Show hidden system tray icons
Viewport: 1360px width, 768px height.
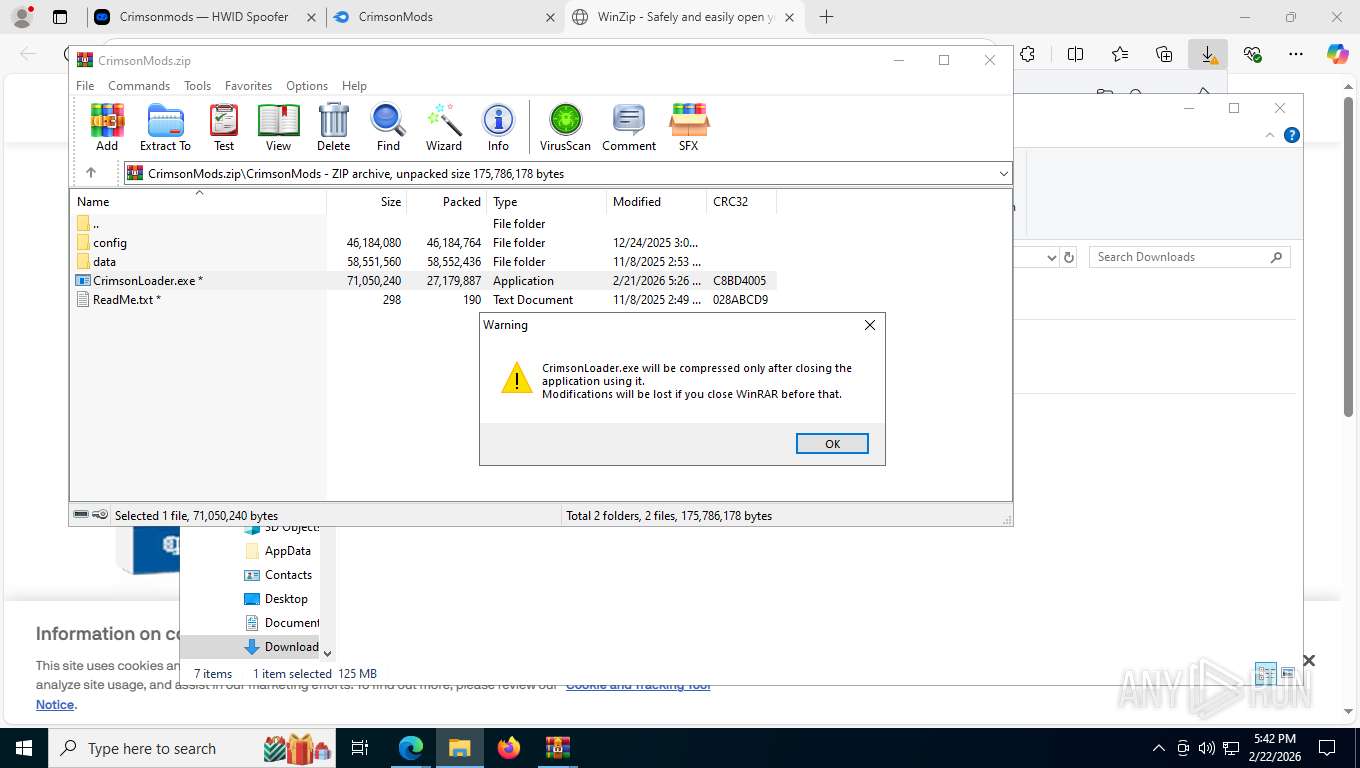[1159, 747]
